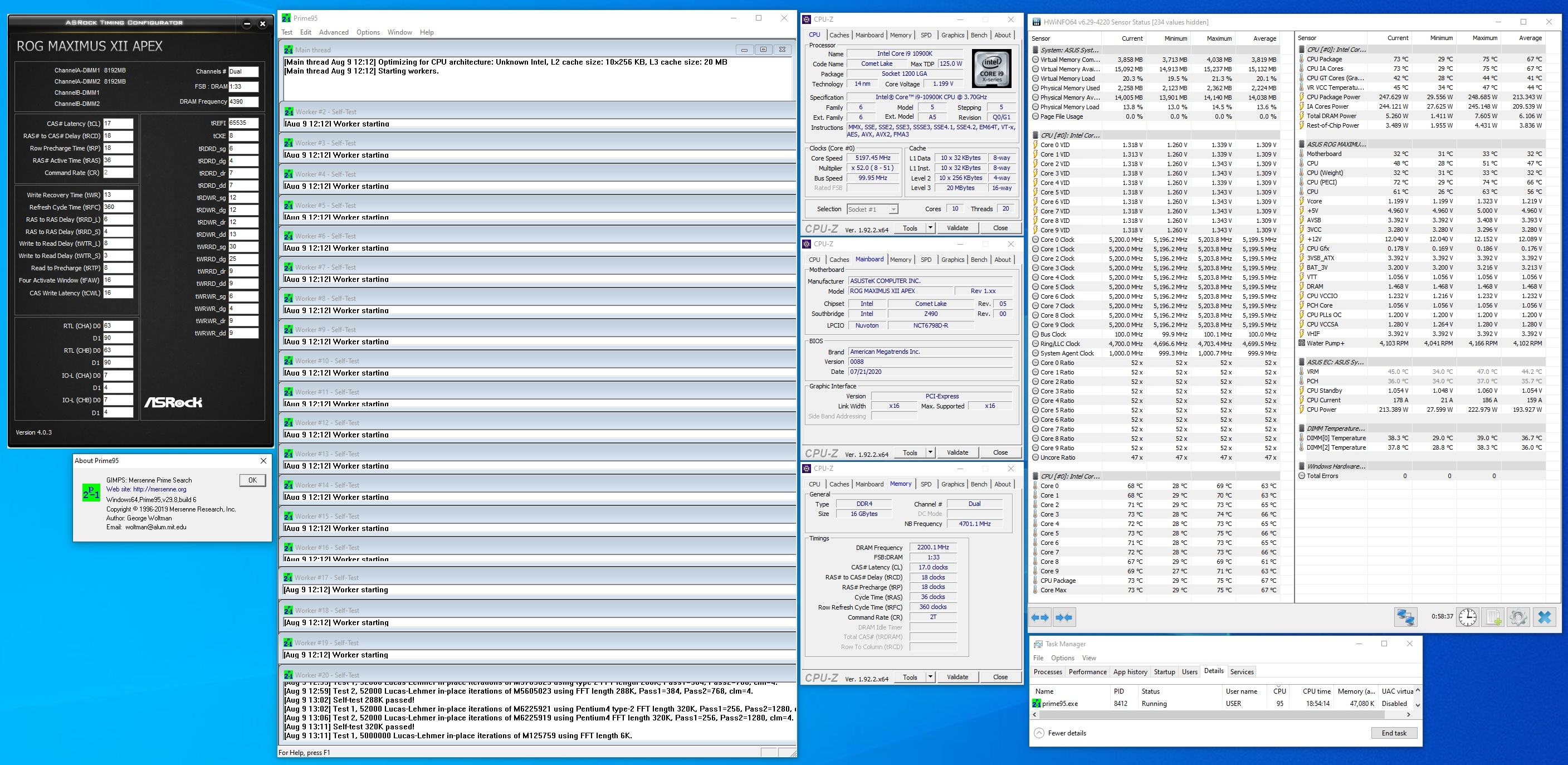Open HWiNFO remote network computers icon
Viewport: 1568px width, 765px height.
[1405, 617]
